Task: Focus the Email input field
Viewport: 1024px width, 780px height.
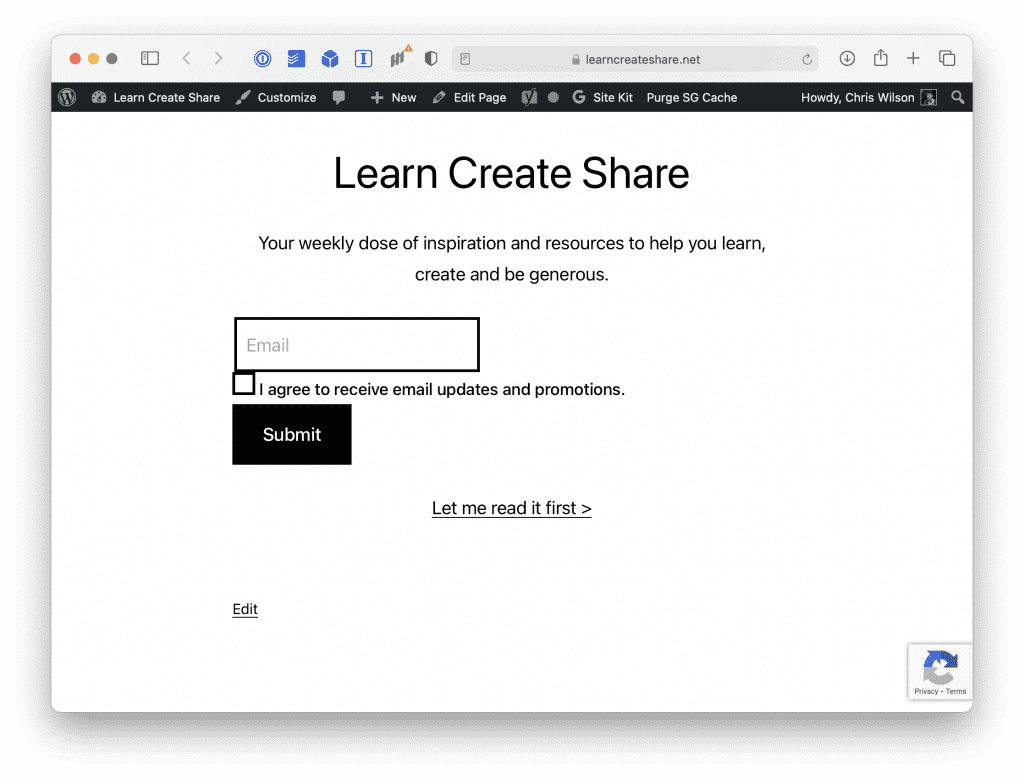Action: coord(357,345)
